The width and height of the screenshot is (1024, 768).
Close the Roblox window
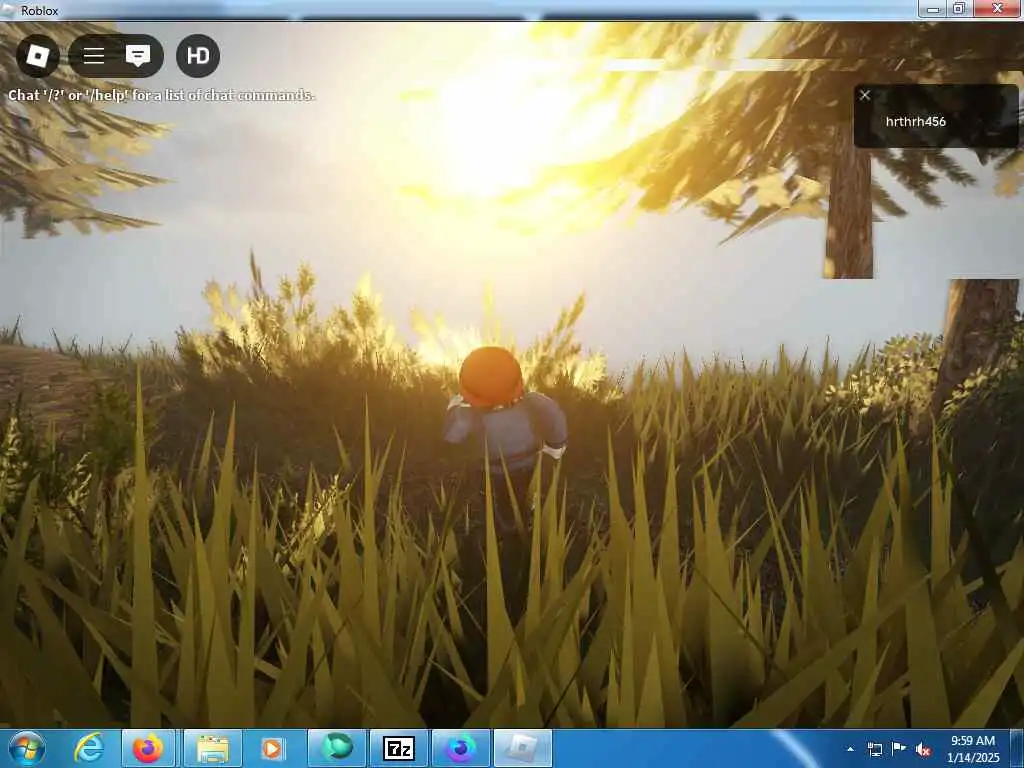coord(998,8)
